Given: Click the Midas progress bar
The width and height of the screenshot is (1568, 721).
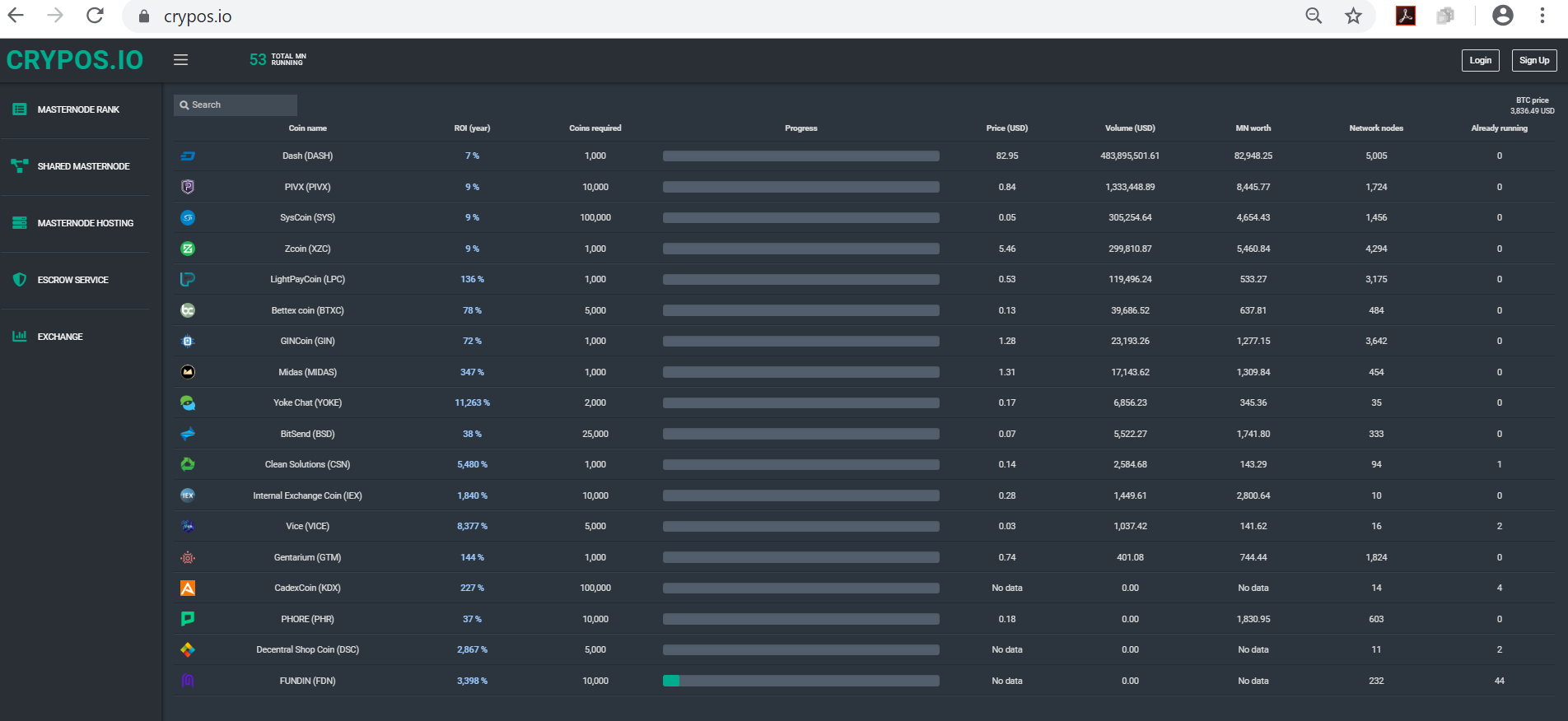Looking at the screenshot, I should tap(801, 372).
